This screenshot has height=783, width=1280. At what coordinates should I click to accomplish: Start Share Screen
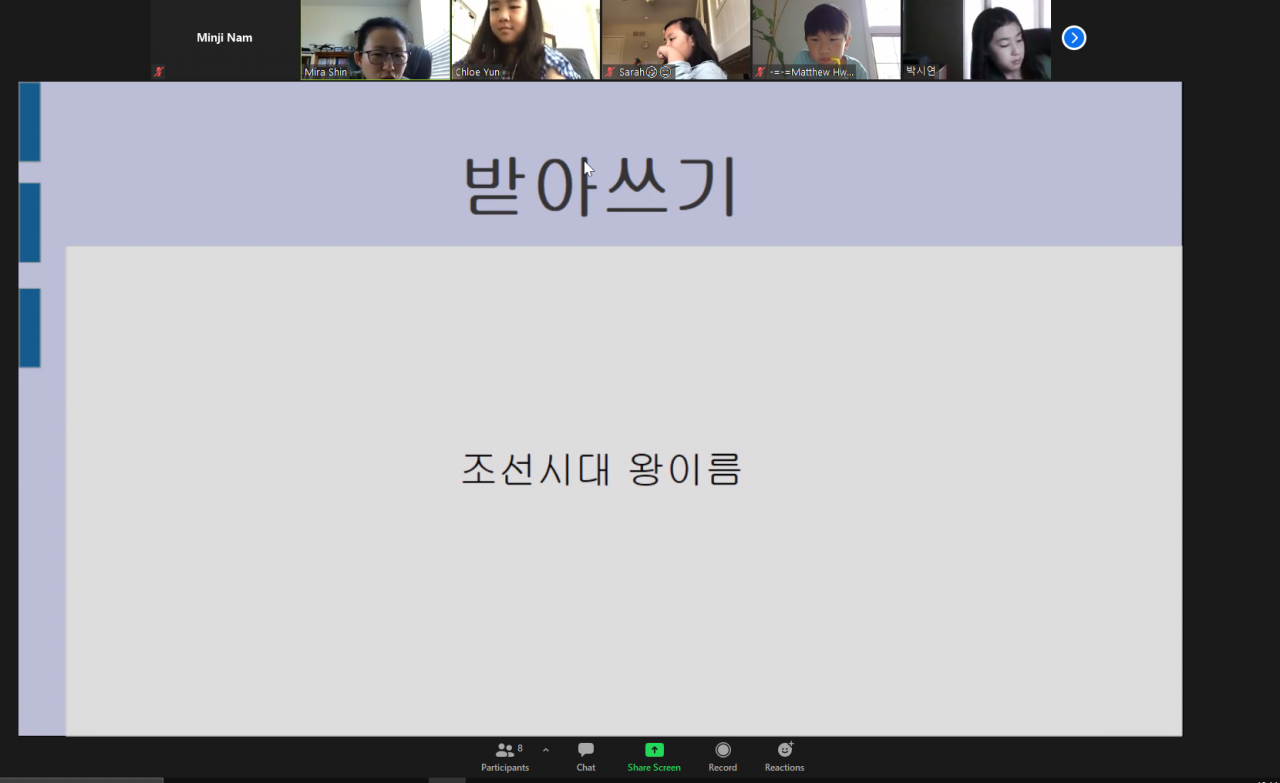tap(654, 757)
